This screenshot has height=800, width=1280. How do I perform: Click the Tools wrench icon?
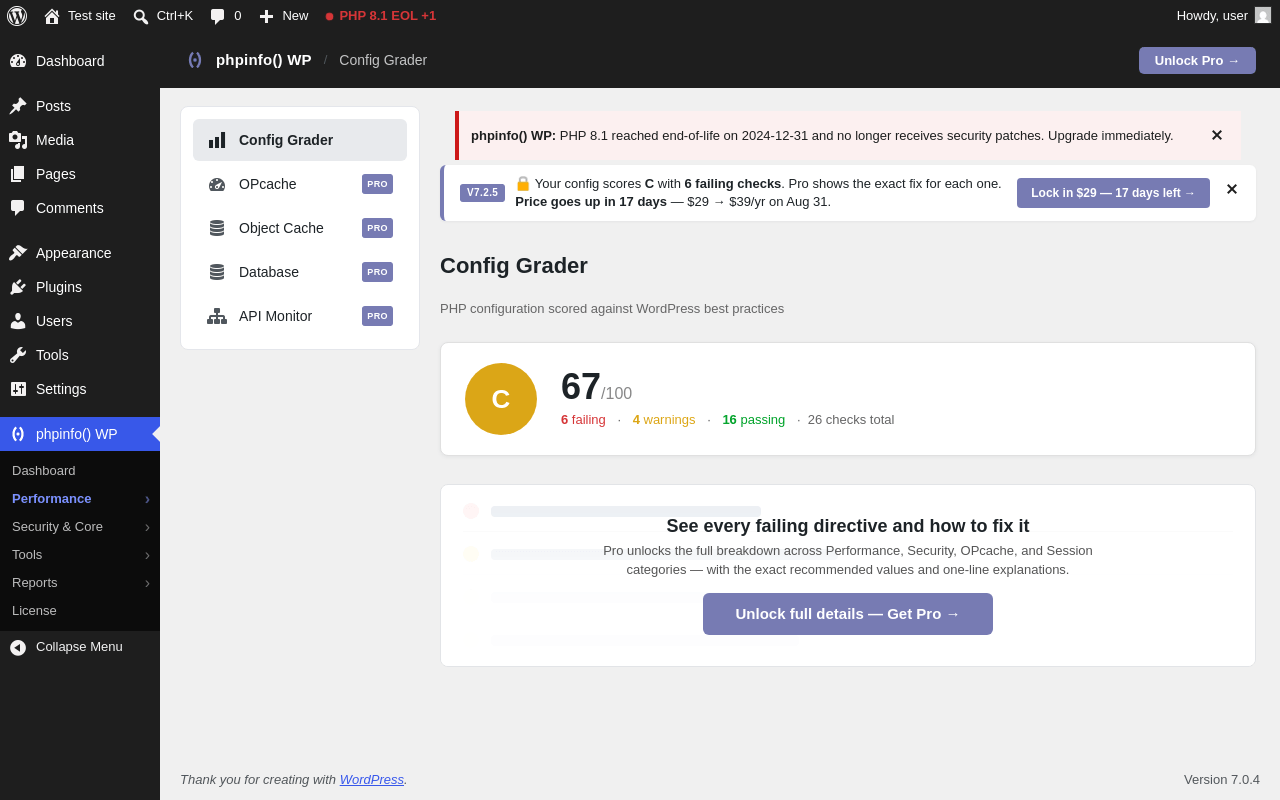coord(18,355)
